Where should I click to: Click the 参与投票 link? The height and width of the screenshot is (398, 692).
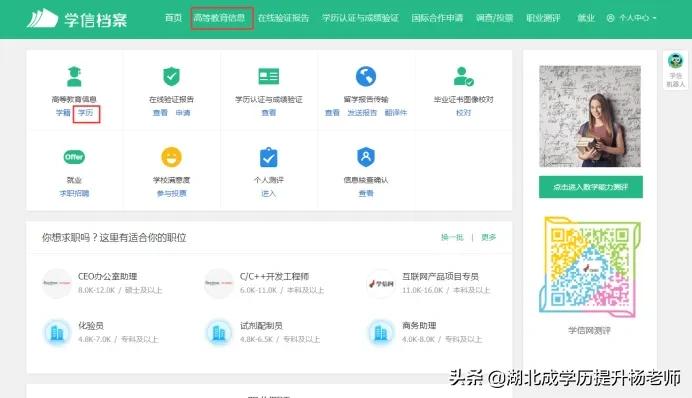pos(171,193)
